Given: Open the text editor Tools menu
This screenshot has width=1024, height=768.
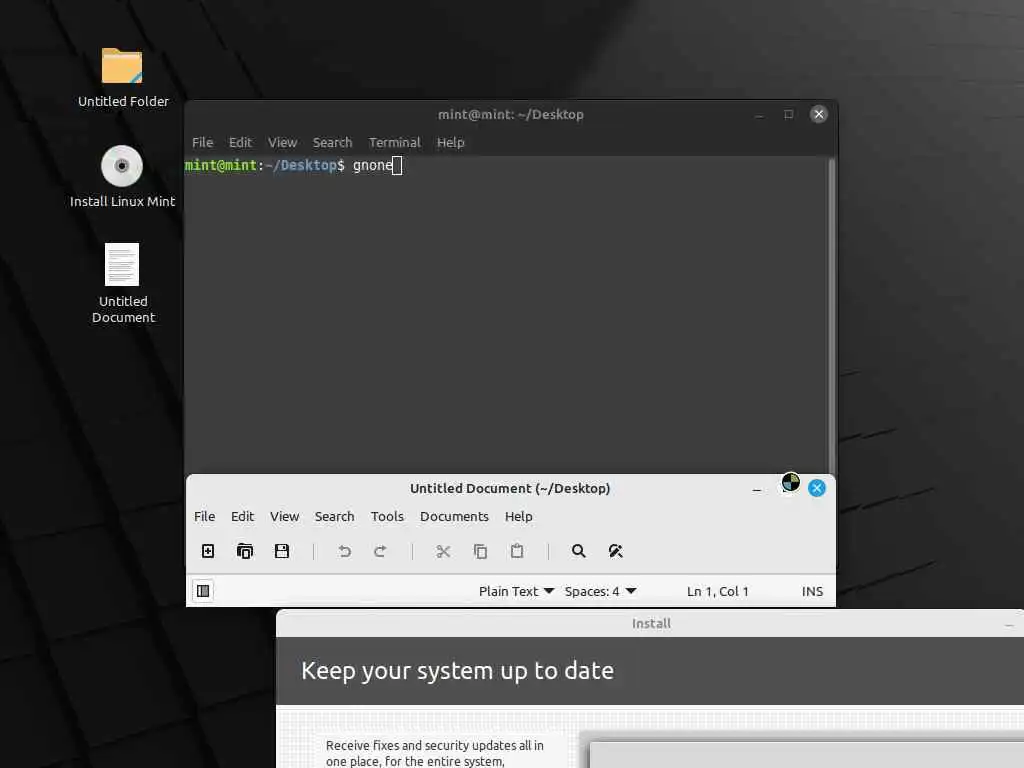Looking at the screenshot, I should (387, 517).
